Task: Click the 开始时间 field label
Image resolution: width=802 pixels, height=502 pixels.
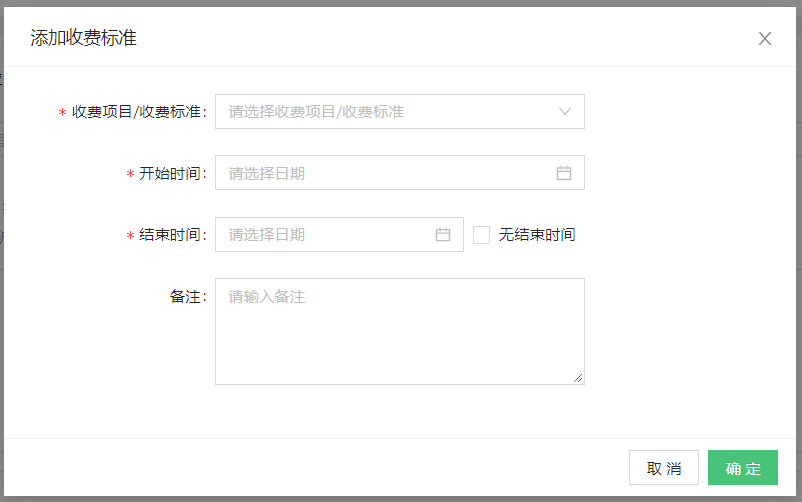Action: (x=172, y=174)
